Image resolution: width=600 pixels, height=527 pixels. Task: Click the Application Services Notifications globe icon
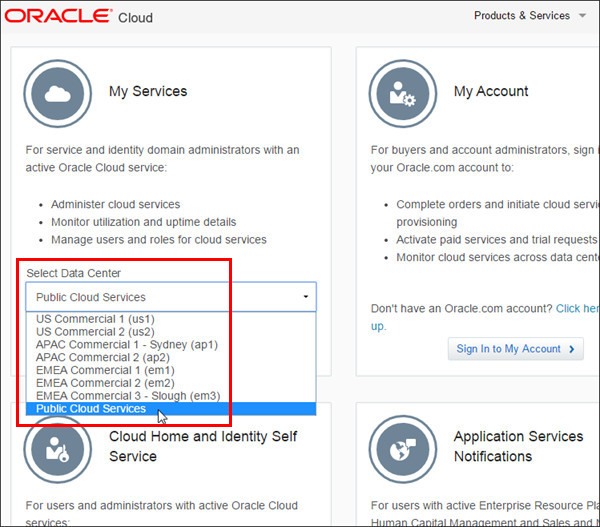[x=403, y=449]
